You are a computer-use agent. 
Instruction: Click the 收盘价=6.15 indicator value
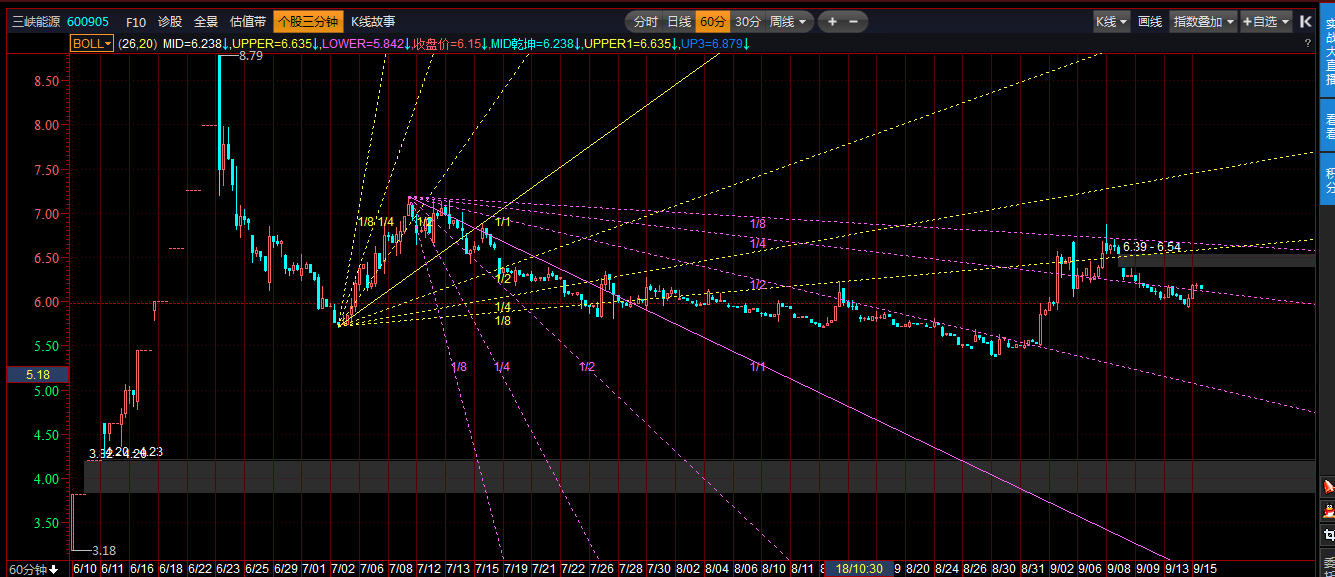coord(449,44)
